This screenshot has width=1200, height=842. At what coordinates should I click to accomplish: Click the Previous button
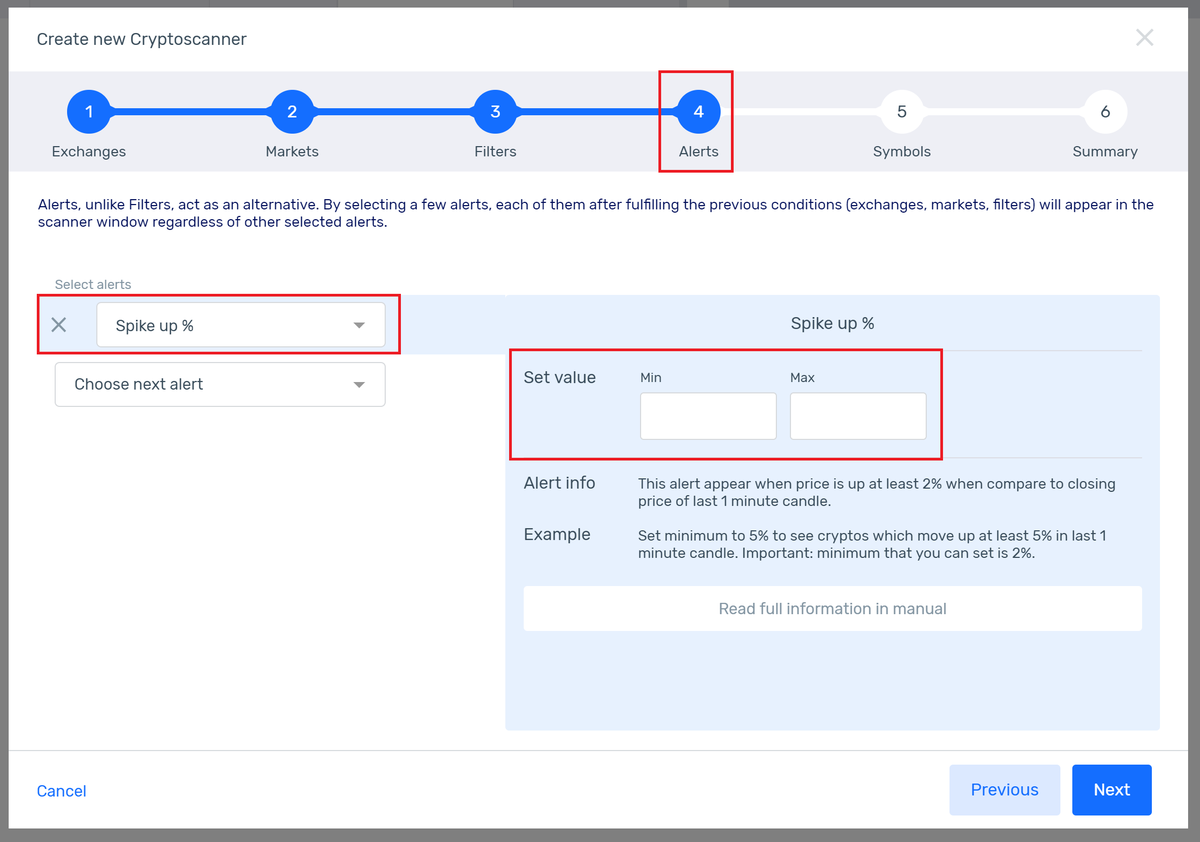[1004, 790]
